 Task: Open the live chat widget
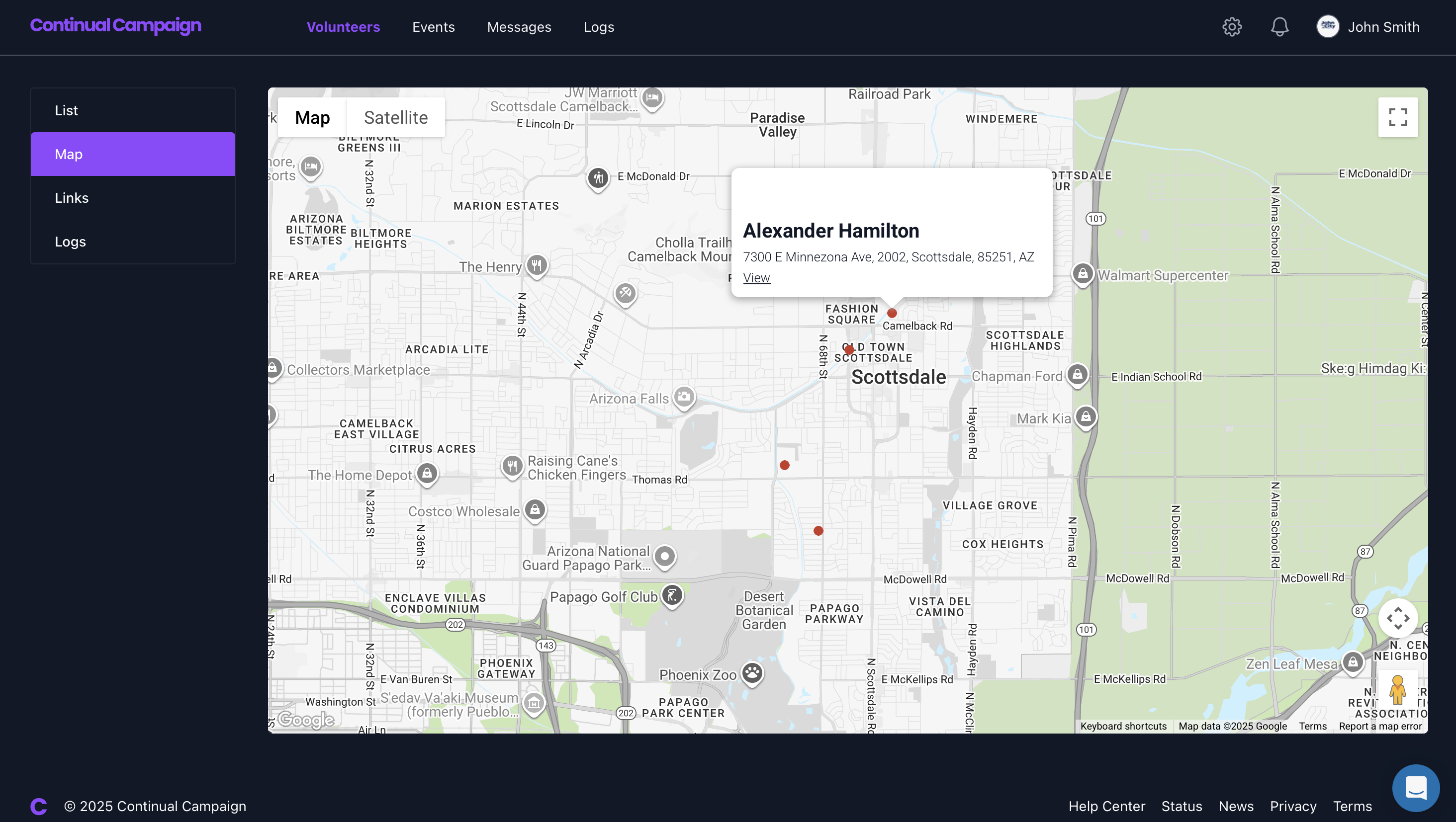(1416, 787)
